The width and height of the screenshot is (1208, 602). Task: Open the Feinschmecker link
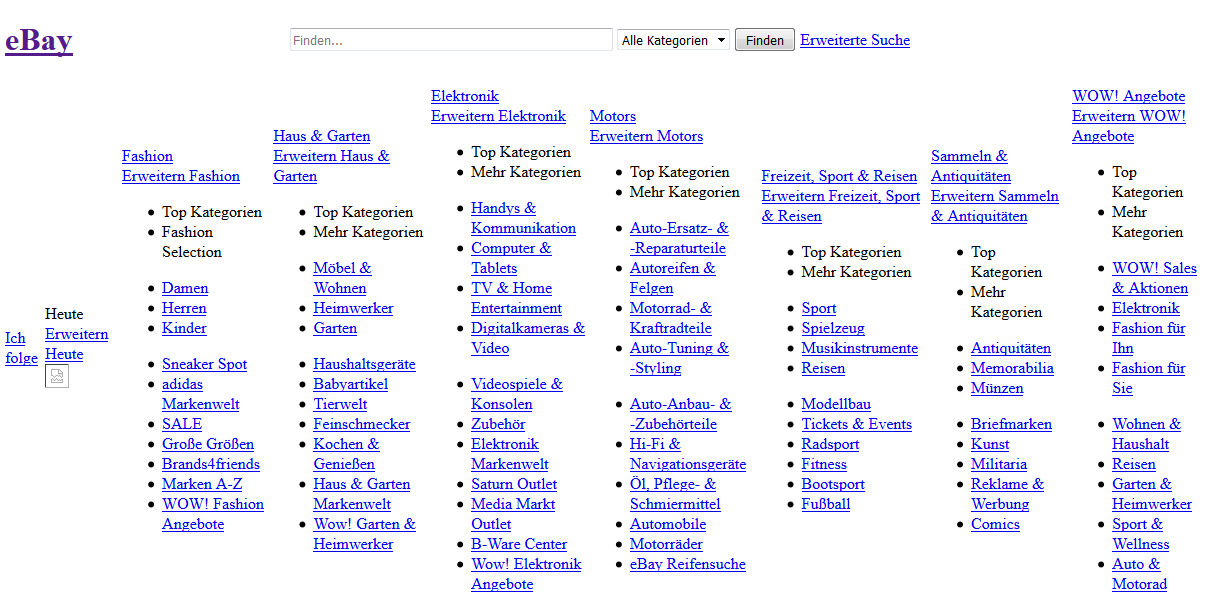point(362,424)
